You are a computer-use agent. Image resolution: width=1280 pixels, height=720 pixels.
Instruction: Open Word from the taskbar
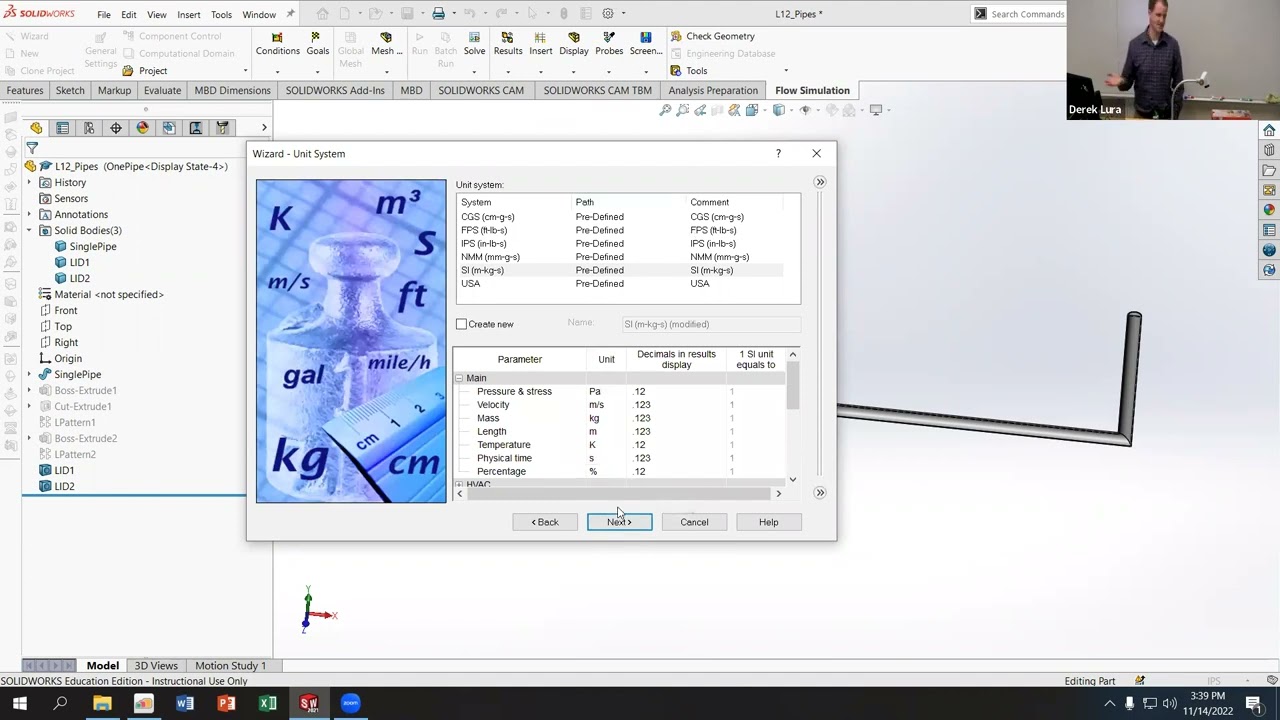pos(185,703)
